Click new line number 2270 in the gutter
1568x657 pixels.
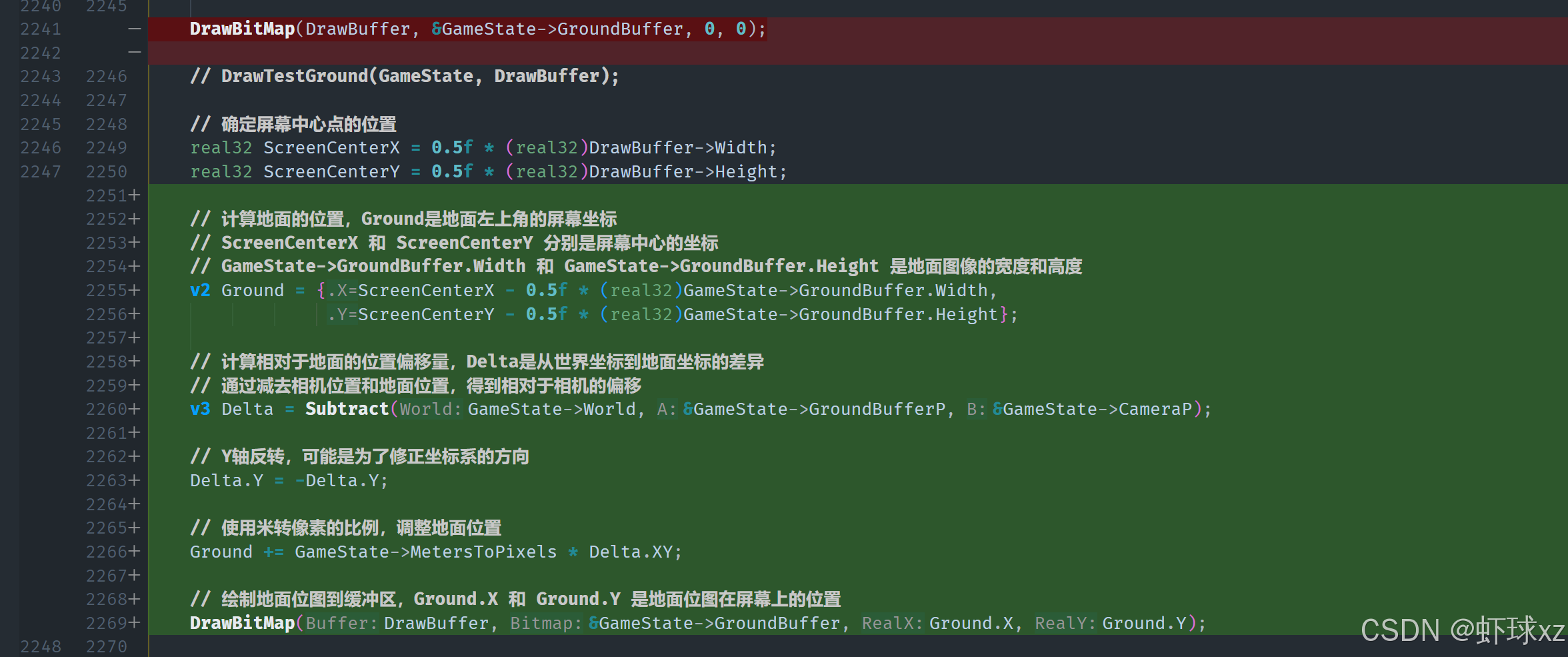(107, 647)
